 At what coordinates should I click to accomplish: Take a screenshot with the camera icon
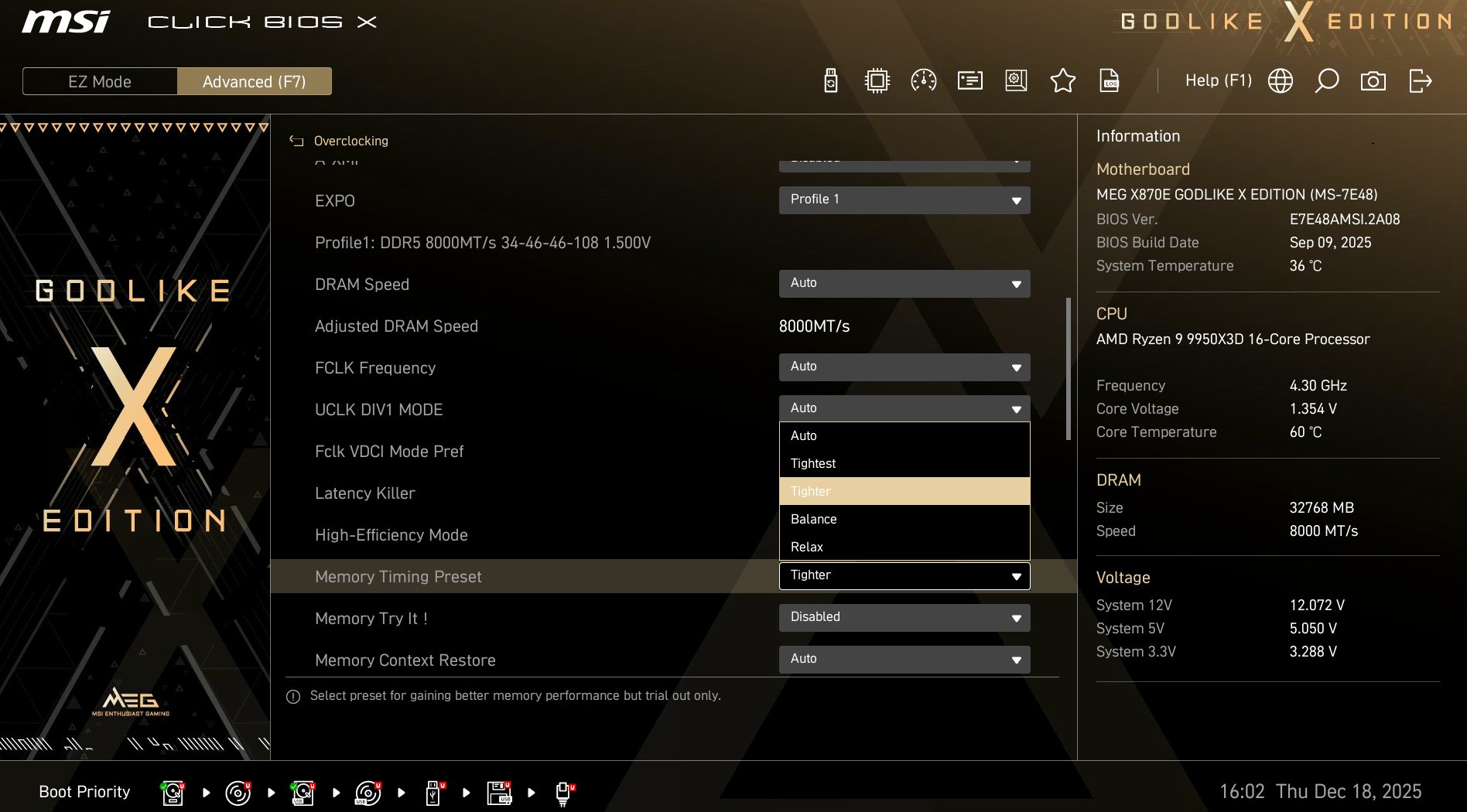click(1373, 80)
